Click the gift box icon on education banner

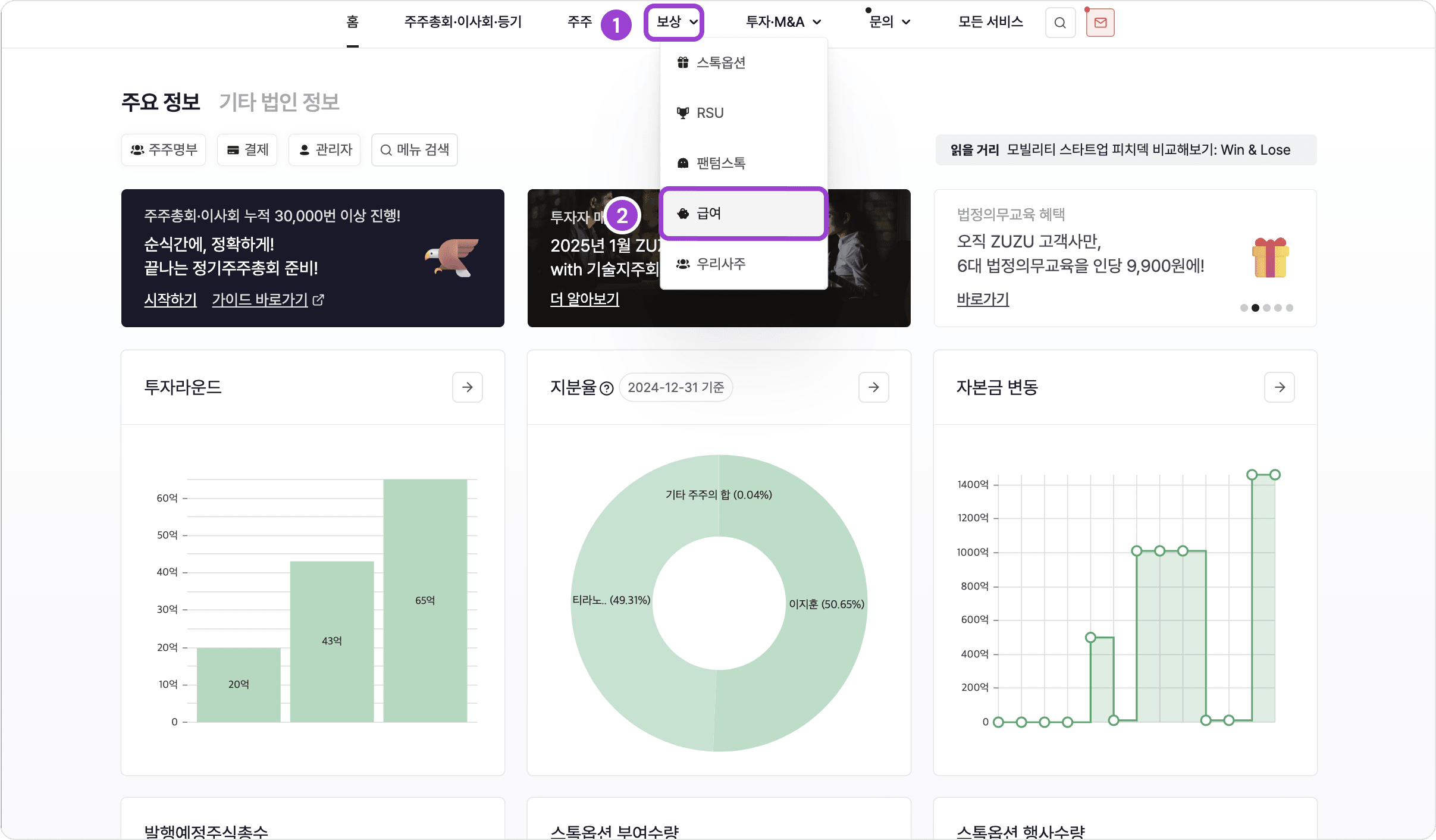click(x=1270, y=258)
